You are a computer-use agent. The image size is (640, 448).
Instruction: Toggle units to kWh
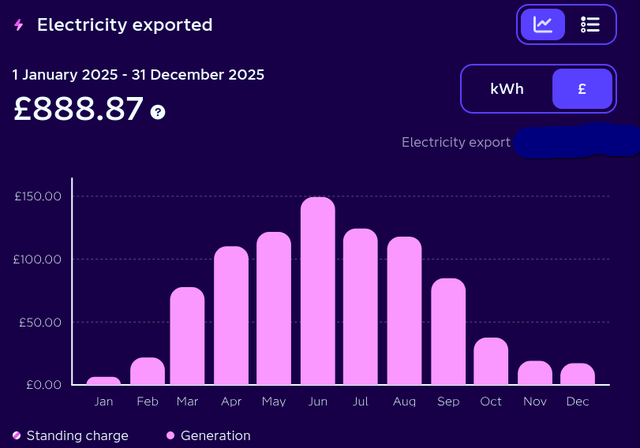[507, 89]
